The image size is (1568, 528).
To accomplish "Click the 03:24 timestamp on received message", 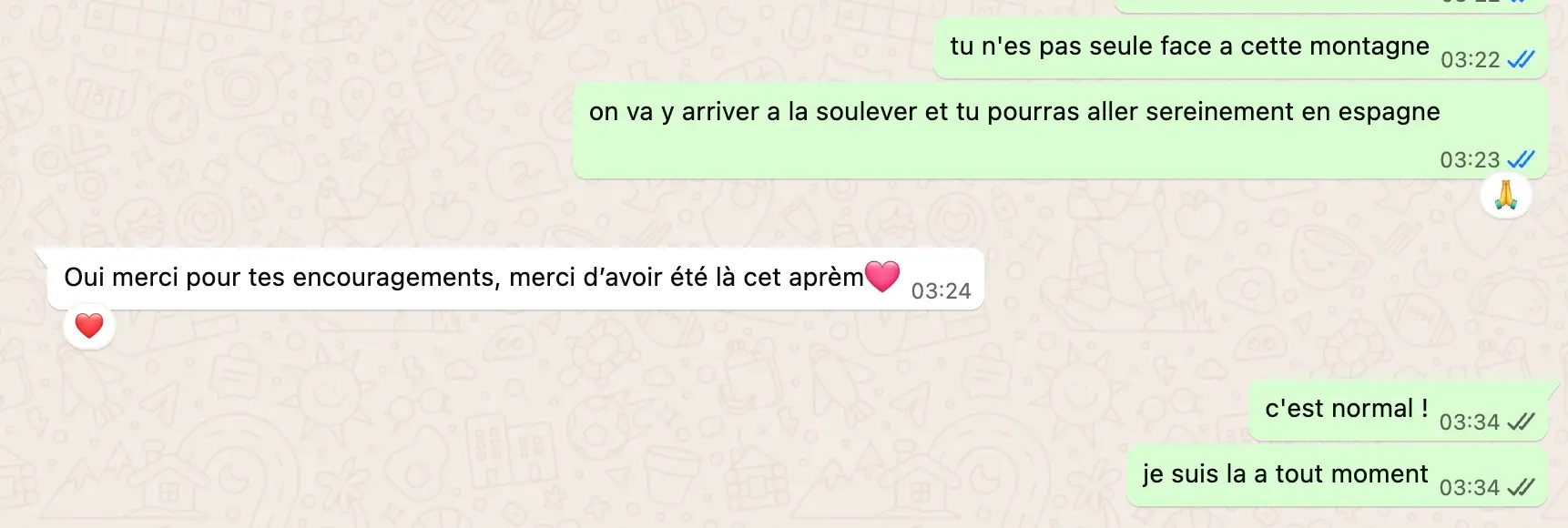I will click(941, 290).
